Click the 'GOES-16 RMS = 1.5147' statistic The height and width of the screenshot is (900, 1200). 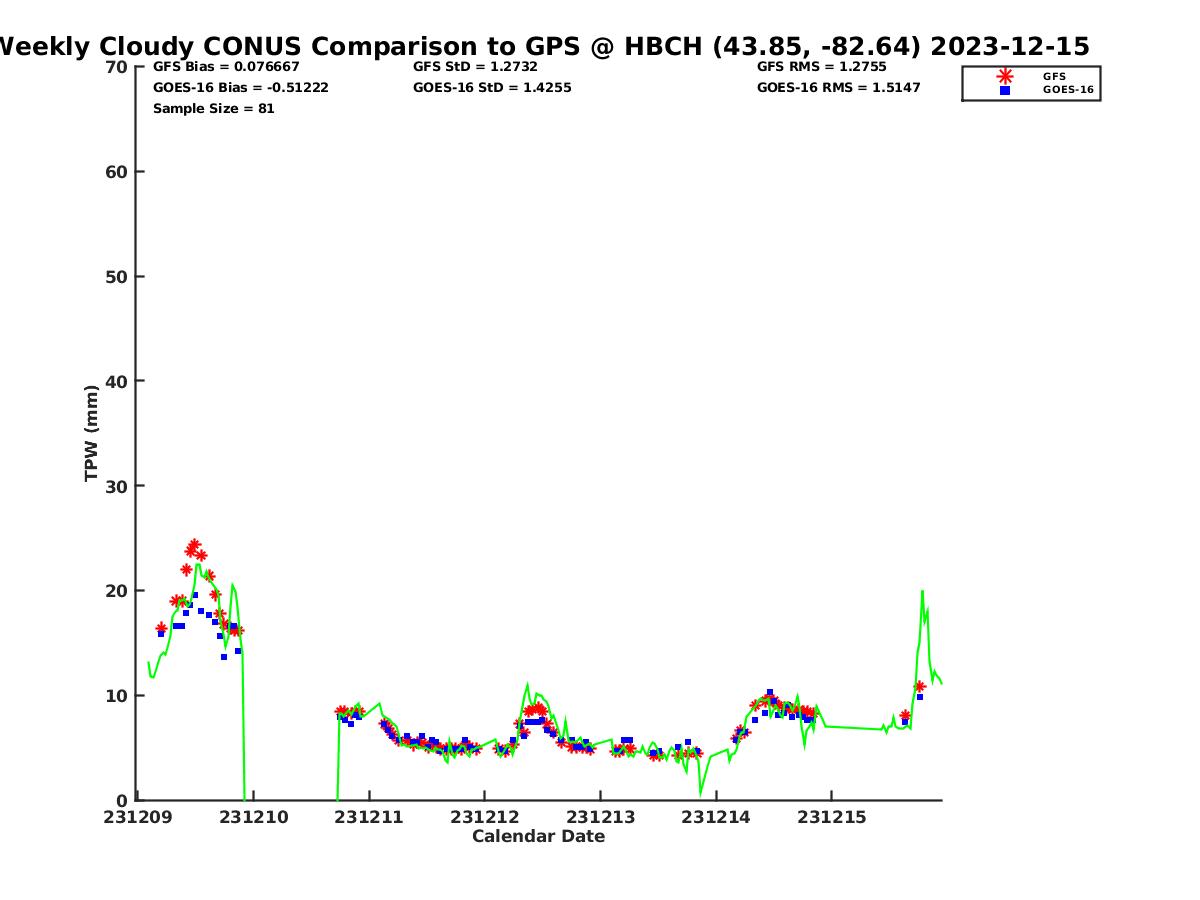click(x=839, y=87)
